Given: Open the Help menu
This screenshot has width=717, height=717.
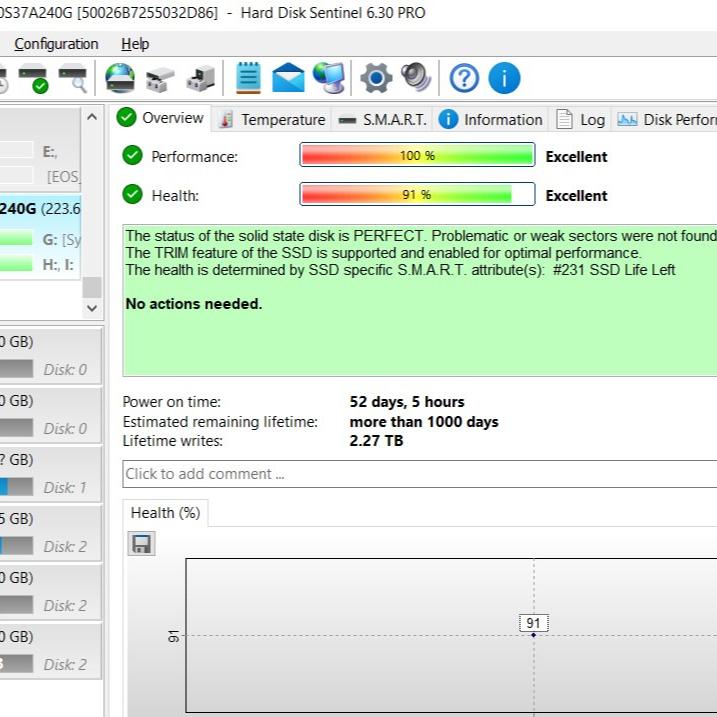Looking at the screenshot, I should 135,44.
